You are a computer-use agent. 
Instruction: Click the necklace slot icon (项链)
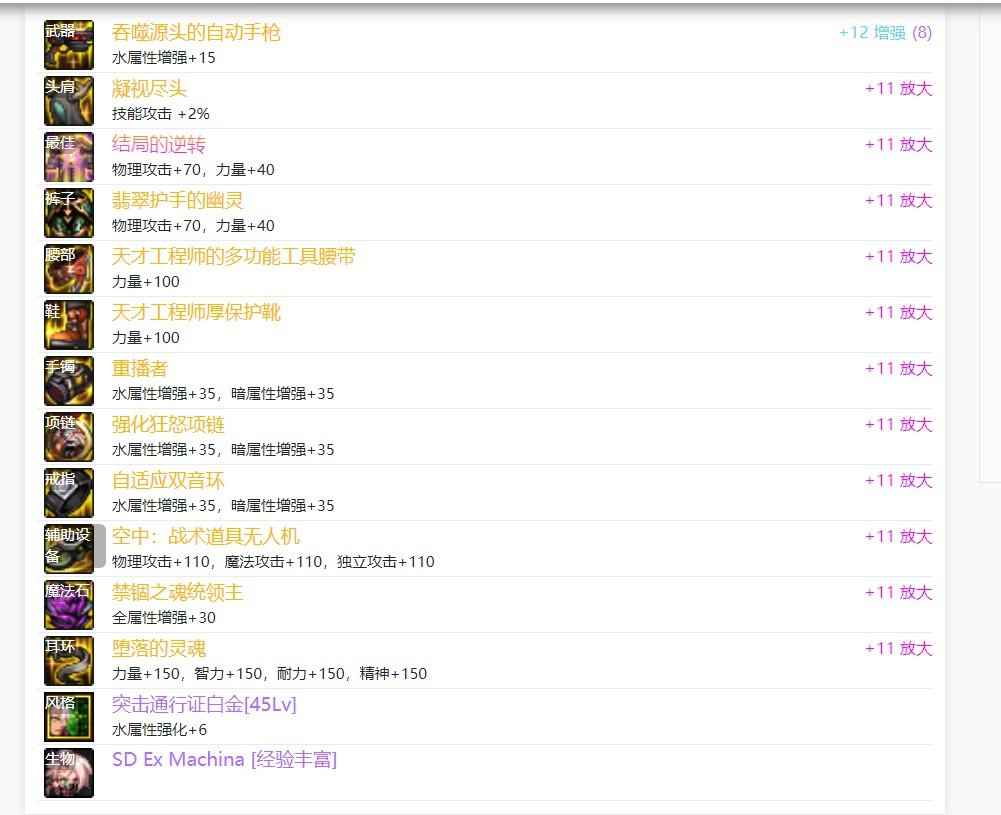pos(69,437)
